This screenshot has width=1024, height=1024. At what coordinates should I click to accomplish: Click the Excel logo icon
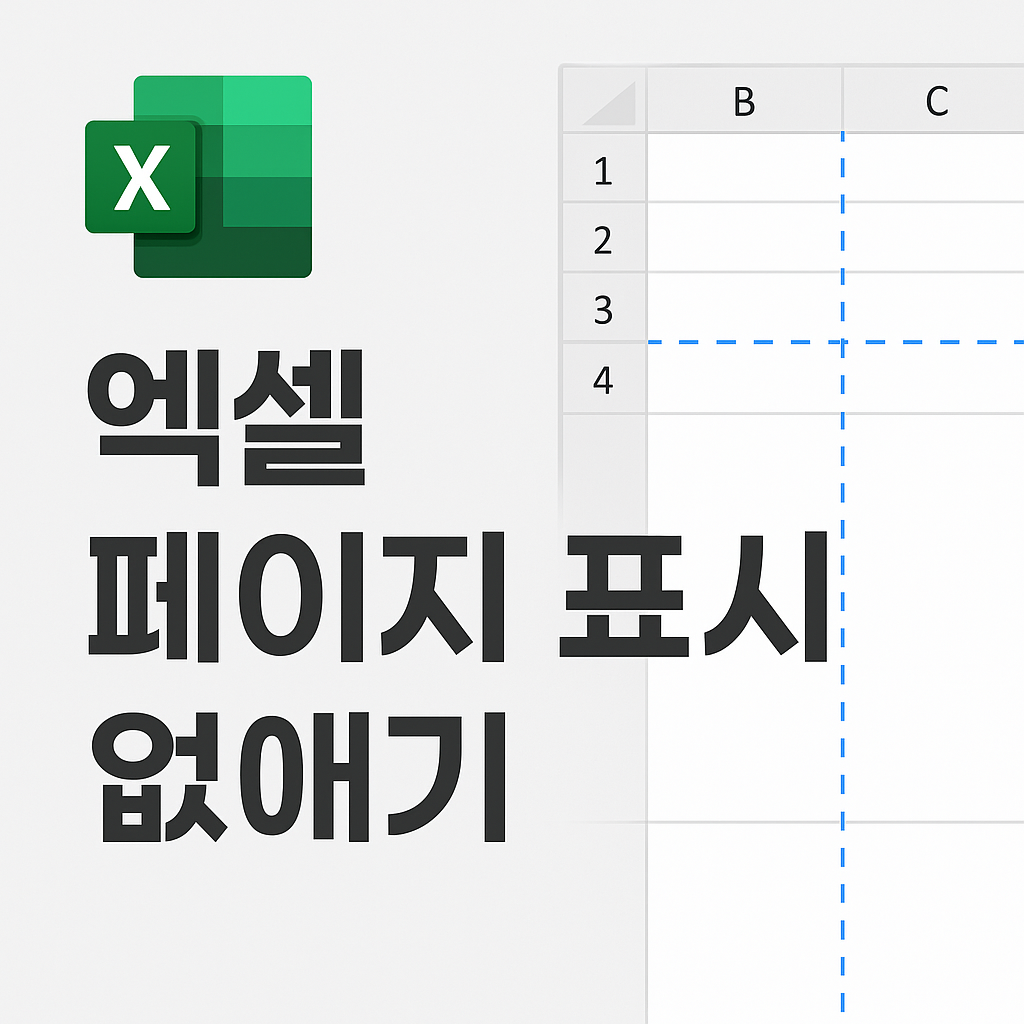point(199,176)
